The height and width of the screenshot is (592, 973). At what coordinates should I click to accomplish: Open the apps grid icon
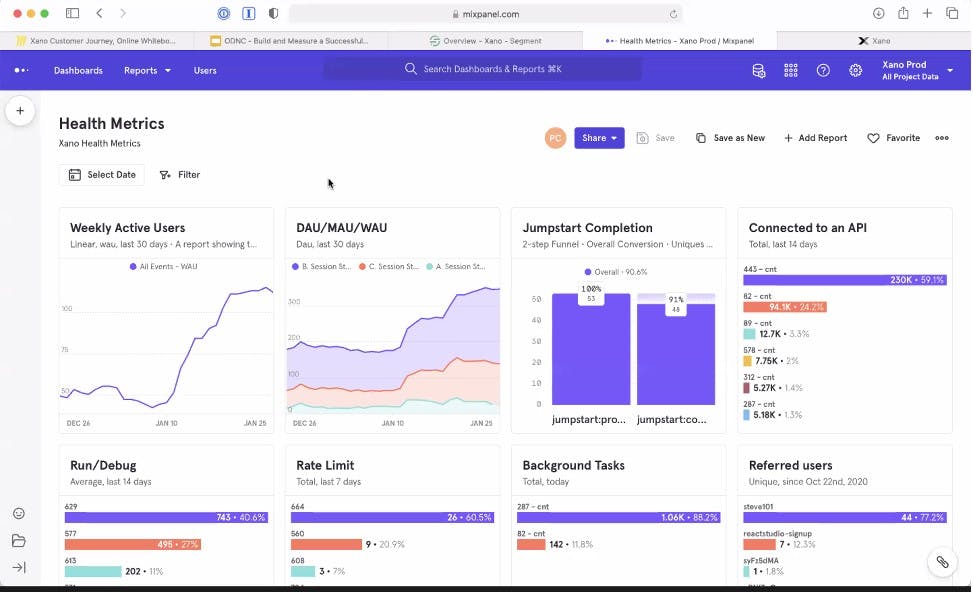pyautogui.click(x=791, y=70)
